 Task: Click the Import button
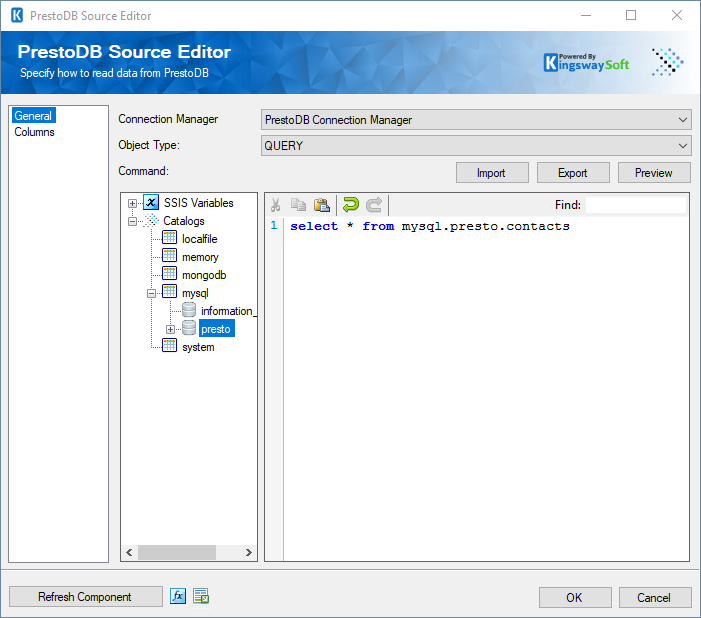point(492,173)
